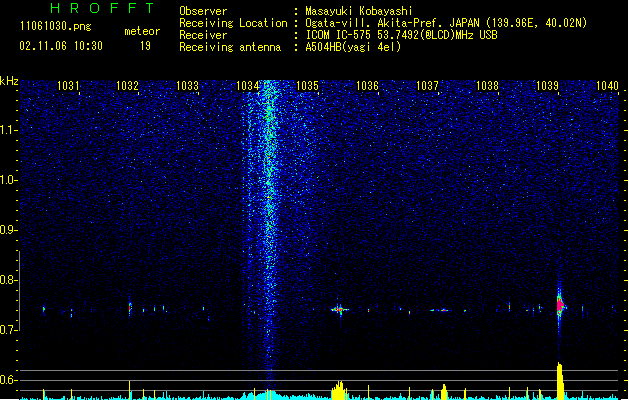Click the strong red meteor echo after 1039
Viewport: 629px width, 400px height.
[560, 305]
